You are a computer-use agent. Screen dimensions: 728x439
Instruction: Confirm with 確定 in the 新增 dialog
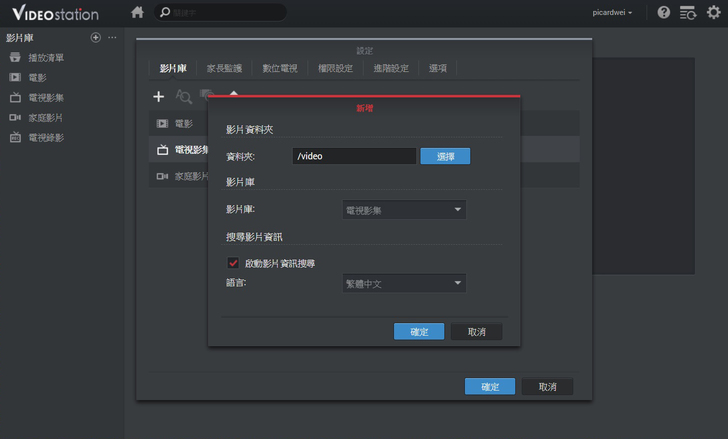pos(419,331)
